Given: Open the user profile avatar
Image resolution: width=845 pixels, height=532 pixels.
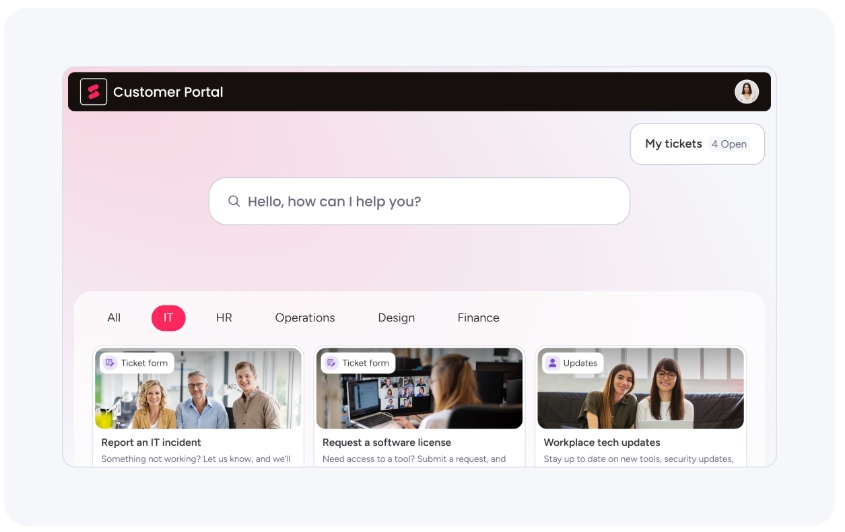Looking at the screenshot, I should click(x=746, y=92).
